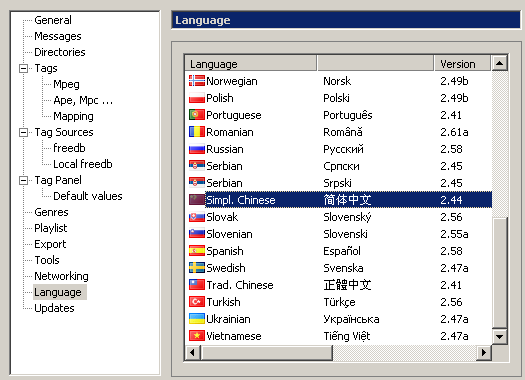The height and width of the screenshot is (380, 525).
Task: Sort by the Version column header
Action: pyautogui.click(x=463, y=64)
